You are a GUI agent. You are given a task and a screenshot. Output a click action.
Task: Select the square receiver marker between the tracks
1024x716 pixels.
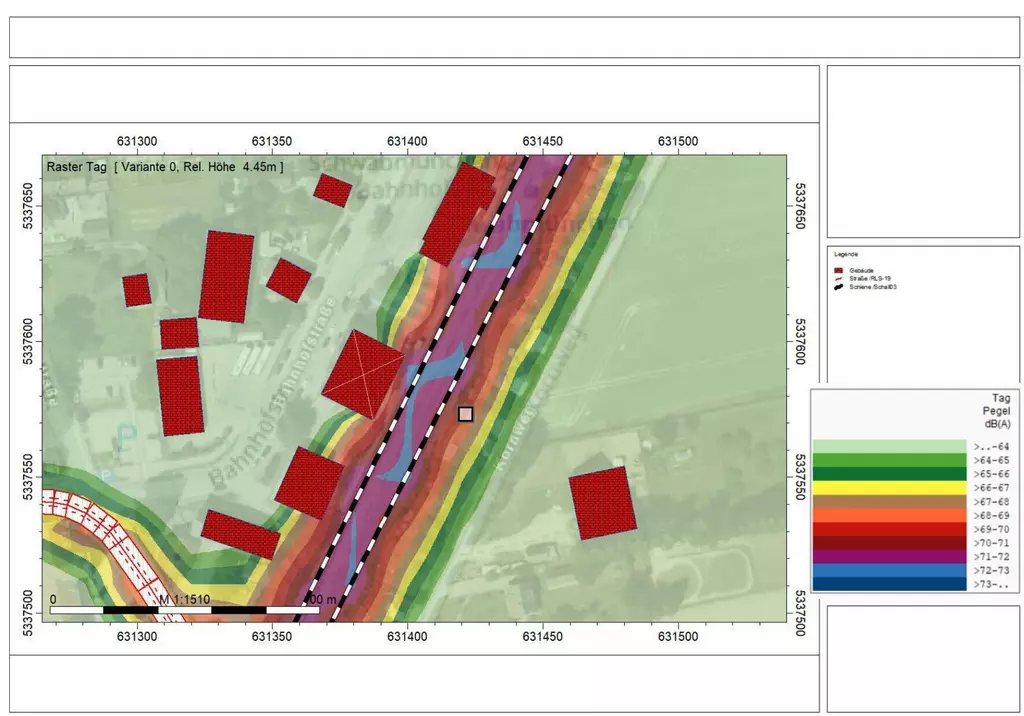coord(465,414)
